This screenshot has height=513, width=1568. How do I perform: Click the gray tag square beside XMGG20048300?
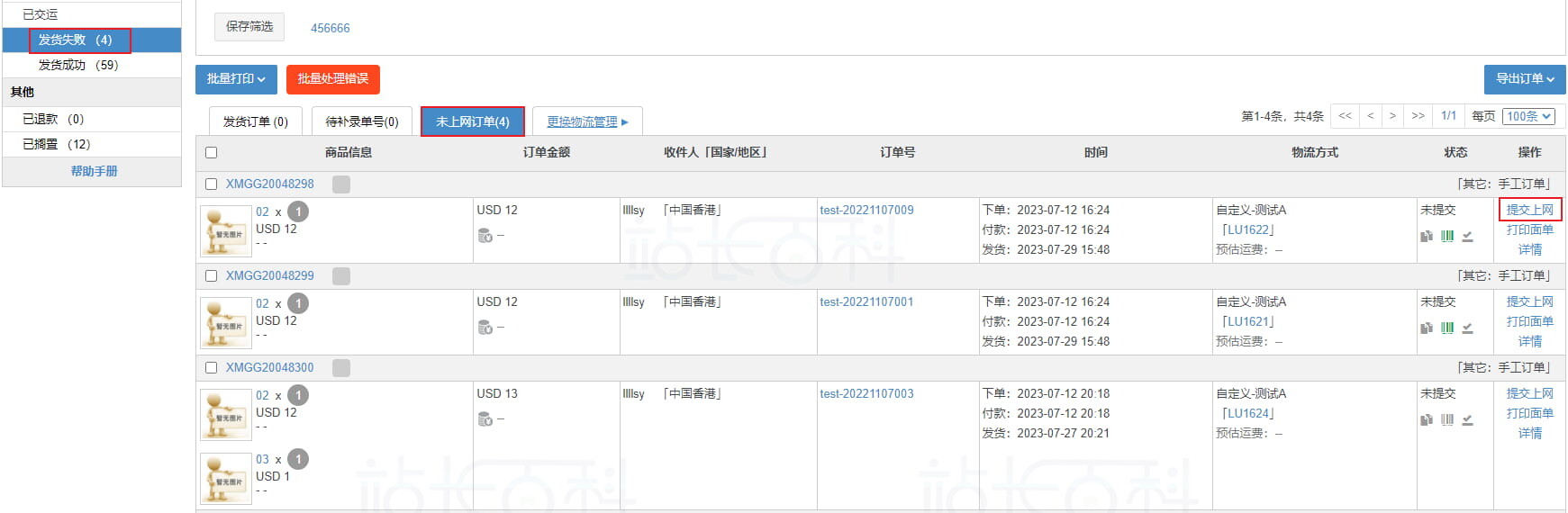tap(341, 368)
